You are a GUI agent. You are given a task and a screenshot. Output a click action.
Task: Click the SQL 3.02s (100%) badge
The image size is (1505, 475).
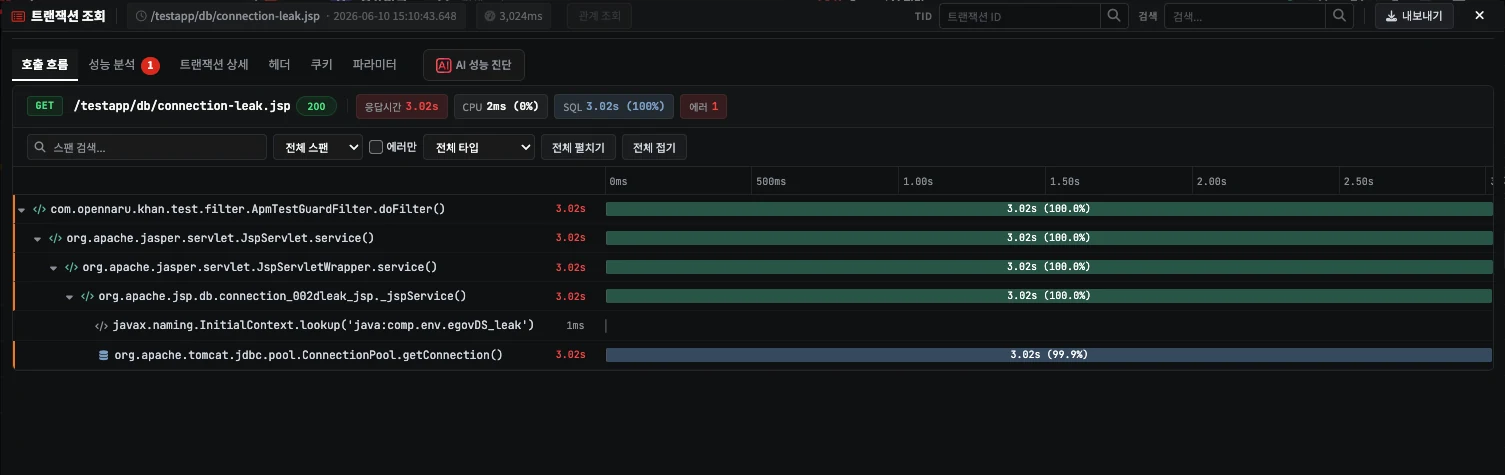point(613,106)
